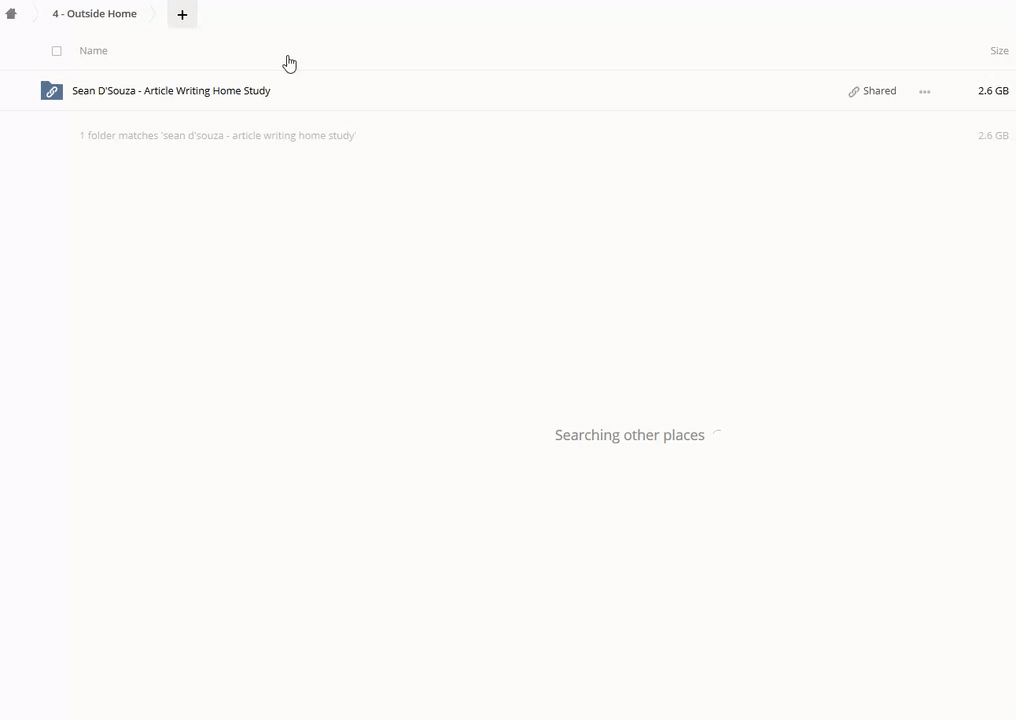Image resolution: width=1016 pixels, height=720 pixels.
Task: Go to the Home root folder icon
Action: click(x=11, y=14)
